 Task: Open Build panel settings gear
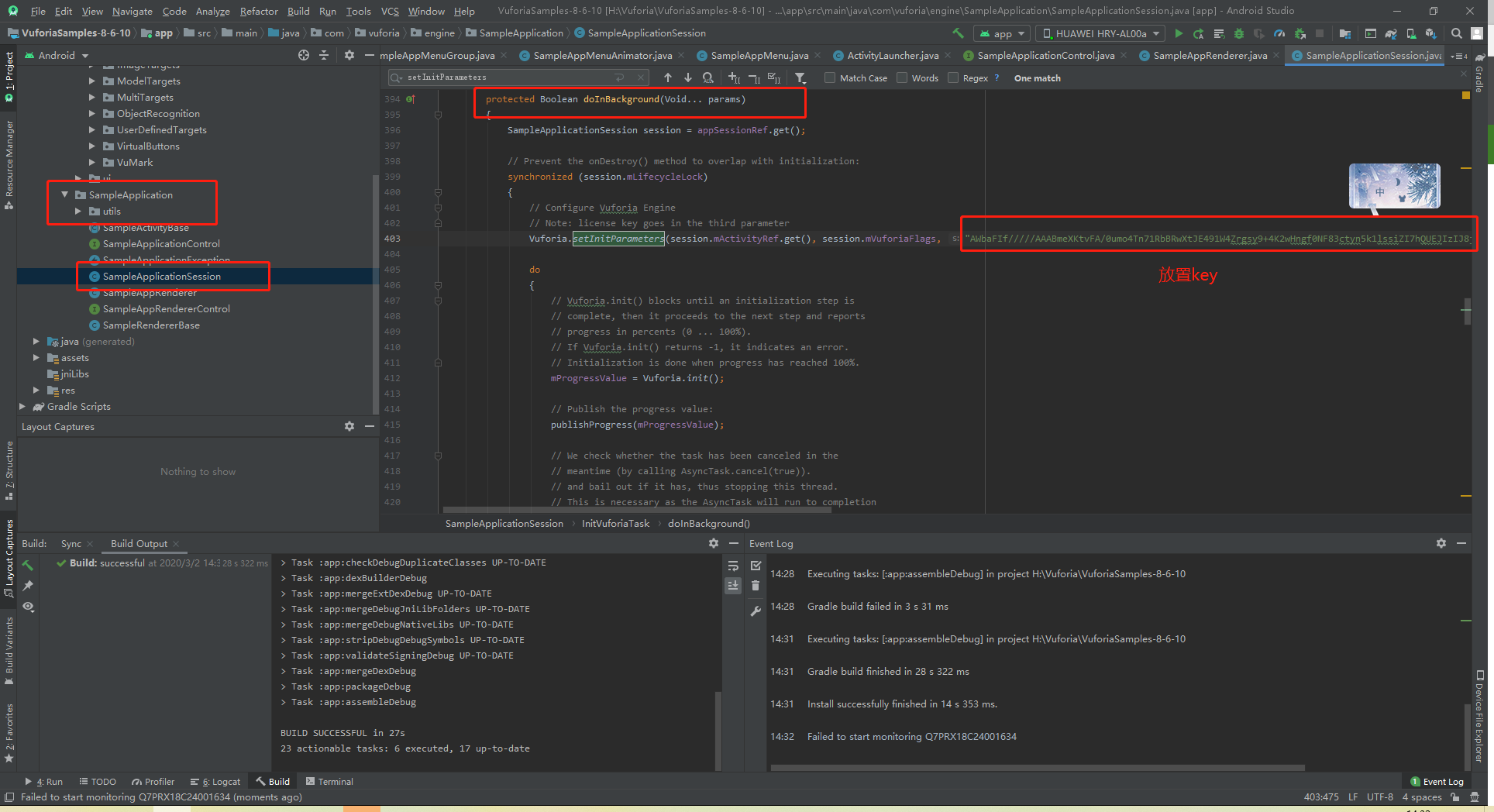coord(714,543)
